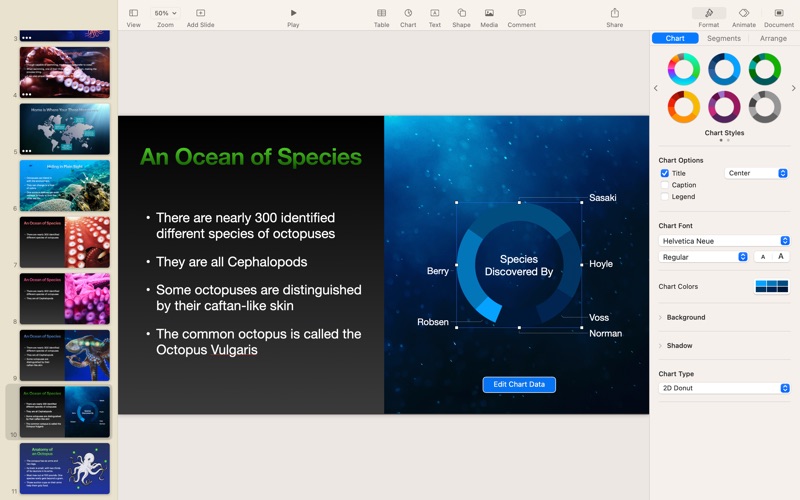
Task: Insert a Text box from toolbar
Action: point(435,13)
